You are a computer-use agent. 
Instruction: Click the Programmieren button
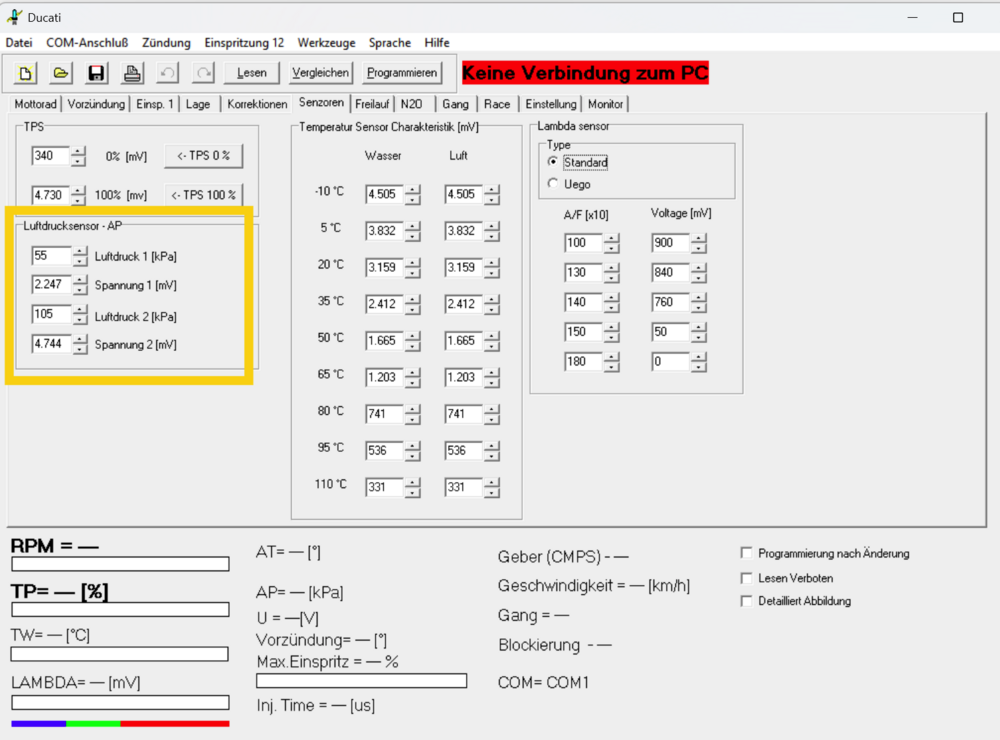tap(402, 73)
